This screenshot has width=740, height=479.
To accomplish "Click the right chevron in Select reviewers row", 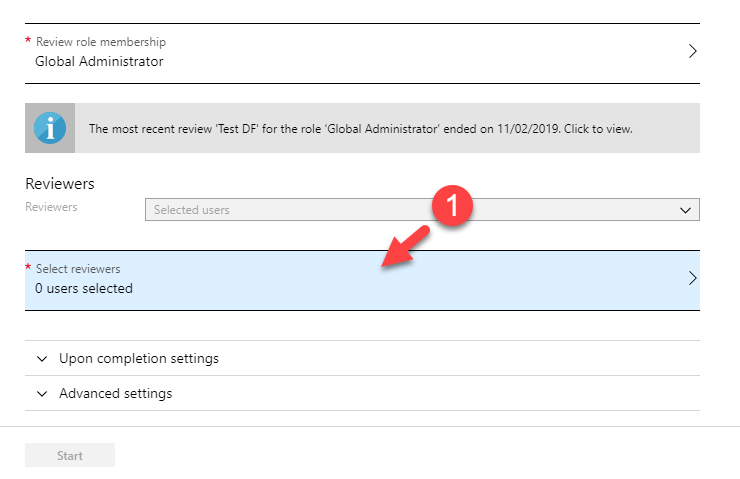I will (692, 279).
